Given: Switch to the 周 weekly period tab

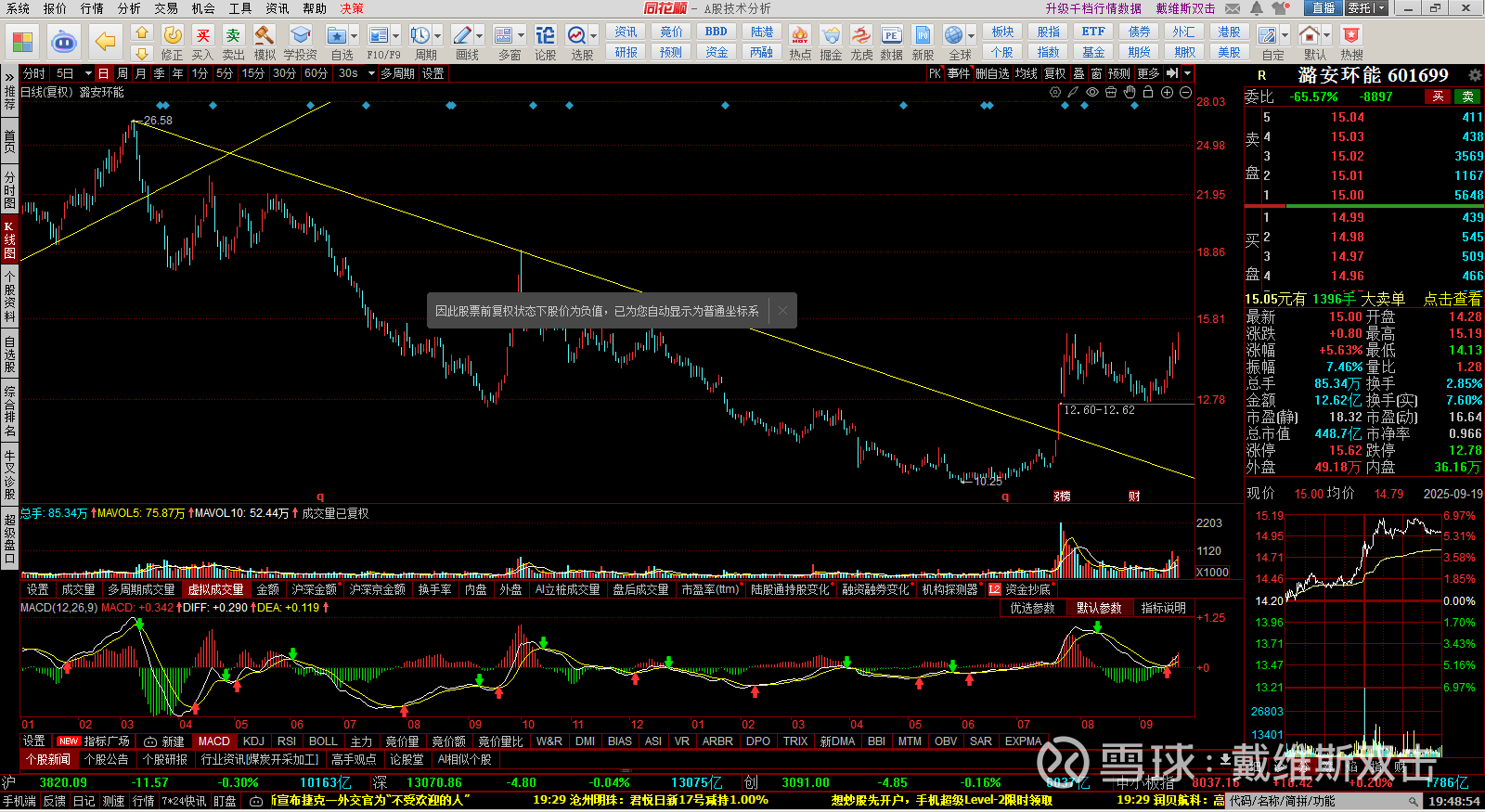Looking at the screenshot, I should (123, 73).
